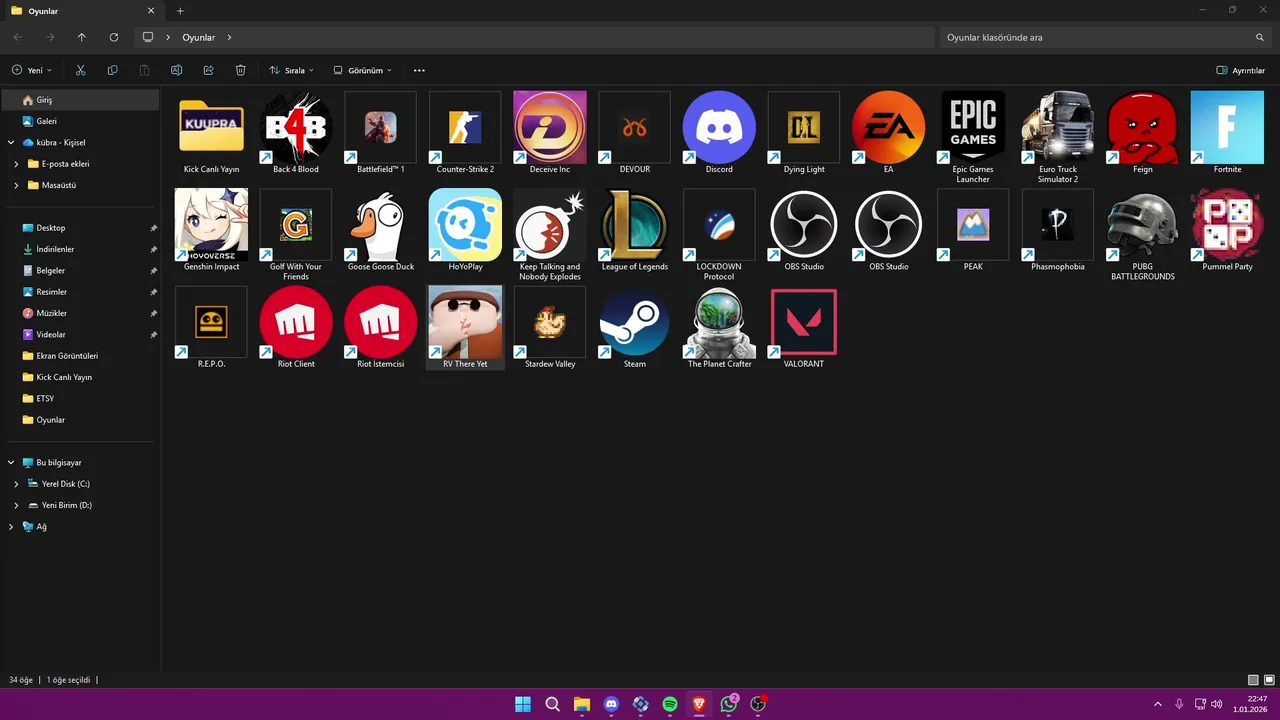Viewport: 1280px width, 720px height.
Task: Click the Cut toolbar icon
Action: pyautogui.click(x=80, y=70)
